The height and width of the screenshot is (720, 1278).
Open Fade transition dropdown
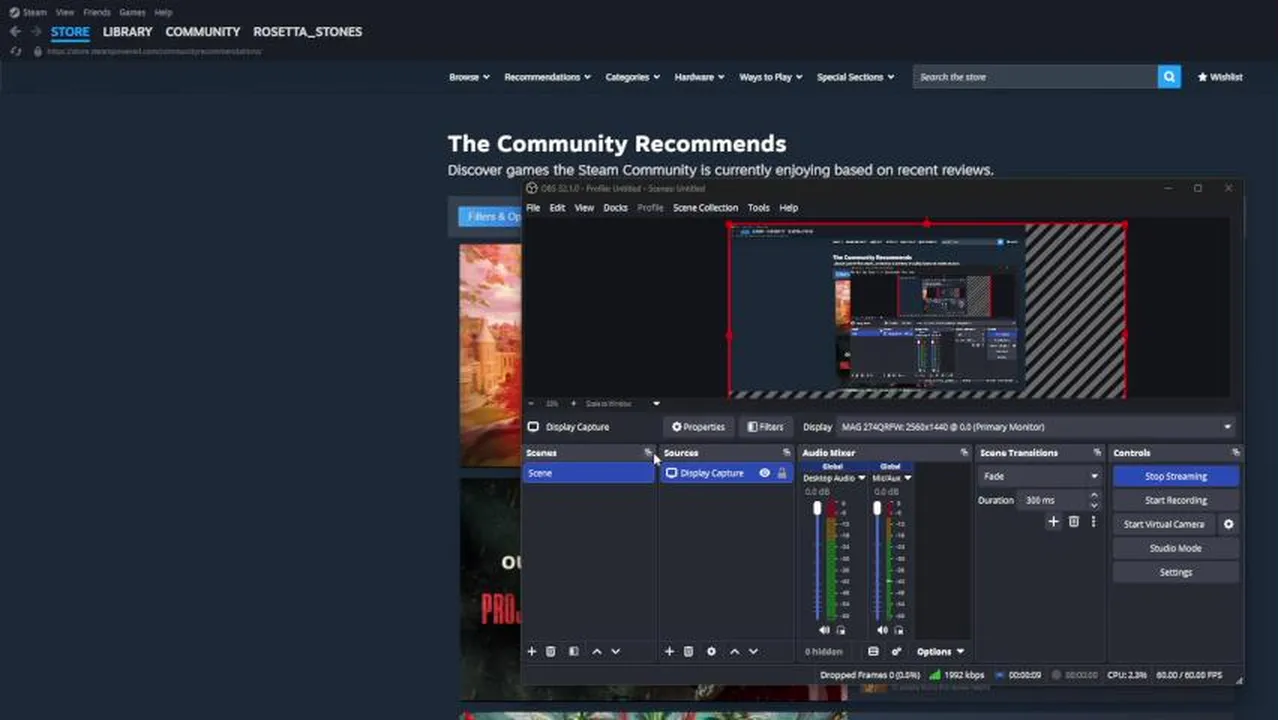pyautogui.click(x=1040, y=476)
